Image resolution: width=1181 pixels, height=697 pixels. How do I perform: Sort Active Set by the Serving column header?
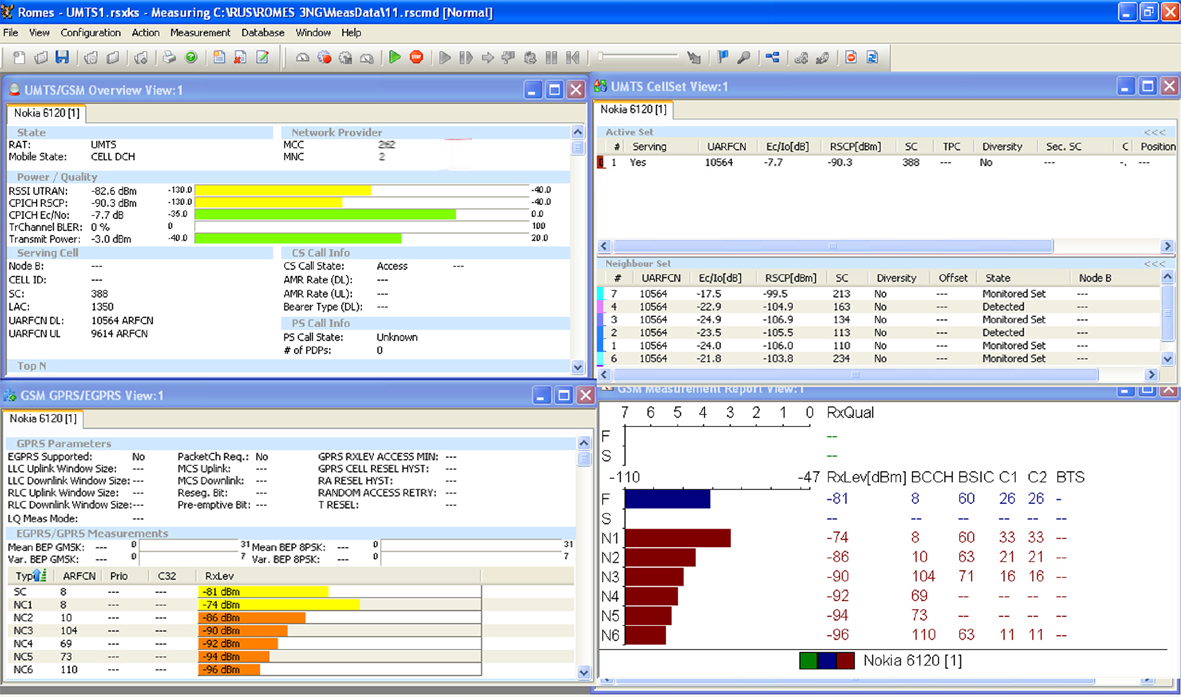(x=648, y=147)
